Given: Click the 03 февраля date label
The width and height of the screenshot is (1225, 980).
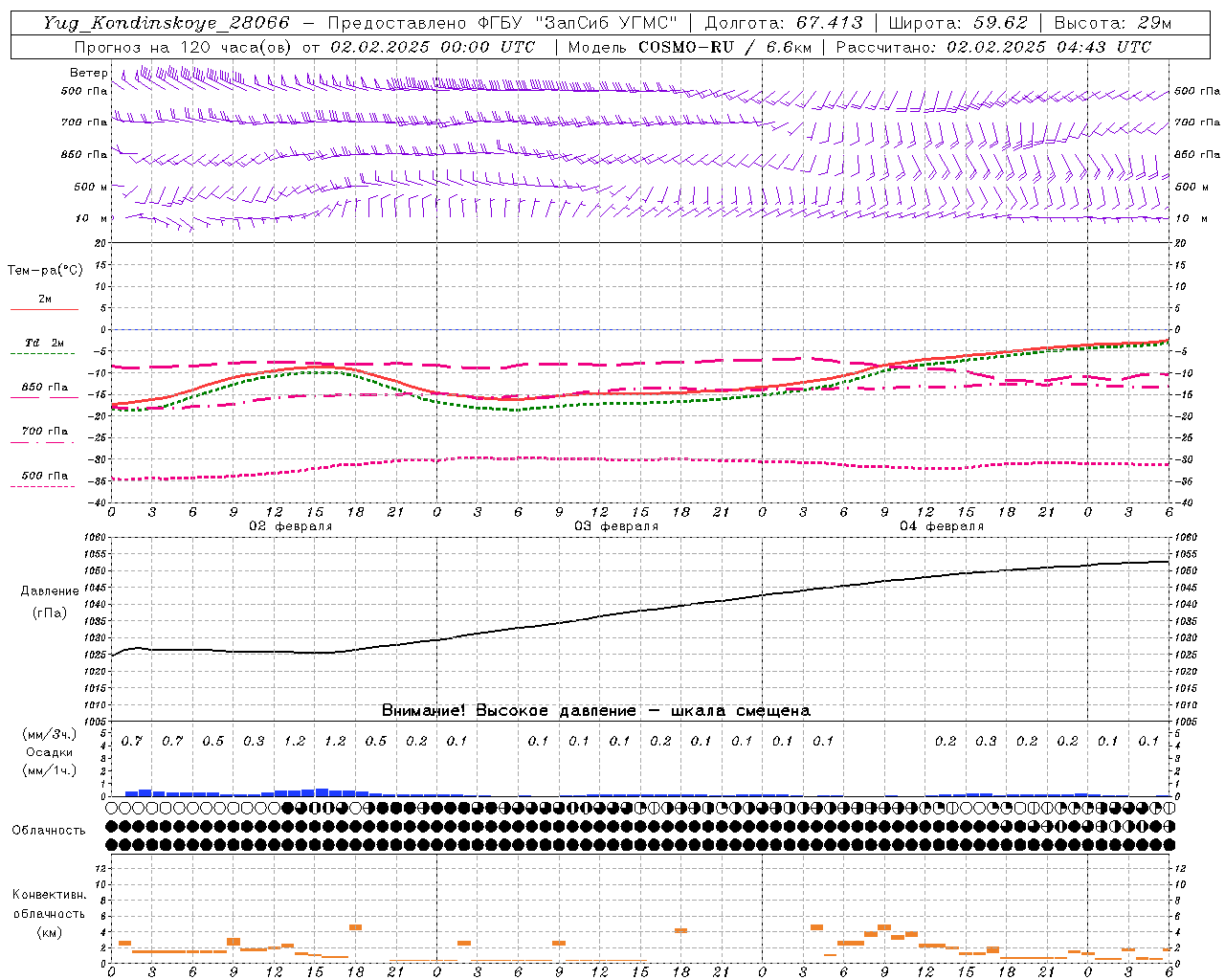Looking at the screenshot, I should 616,526.
